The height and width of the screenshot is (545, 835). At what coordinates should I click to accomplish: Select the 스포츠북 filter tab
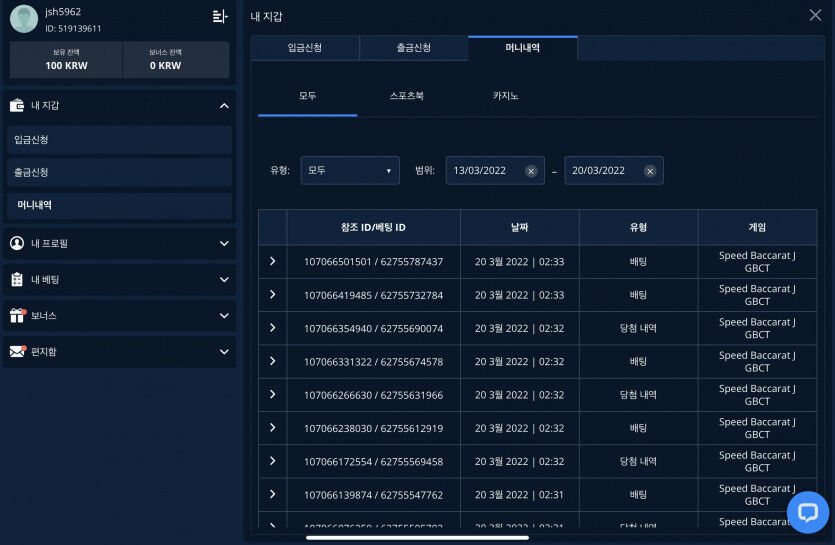click(406, 96)
